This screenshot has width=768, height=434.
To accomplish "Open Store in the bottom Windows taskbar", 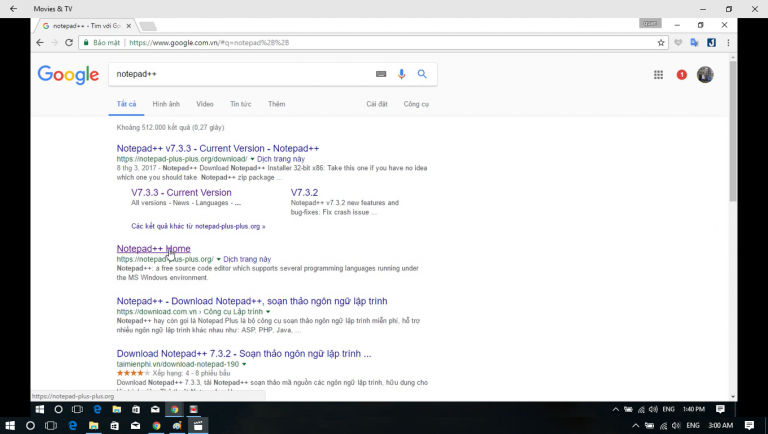I will click(x=114, y=426).
